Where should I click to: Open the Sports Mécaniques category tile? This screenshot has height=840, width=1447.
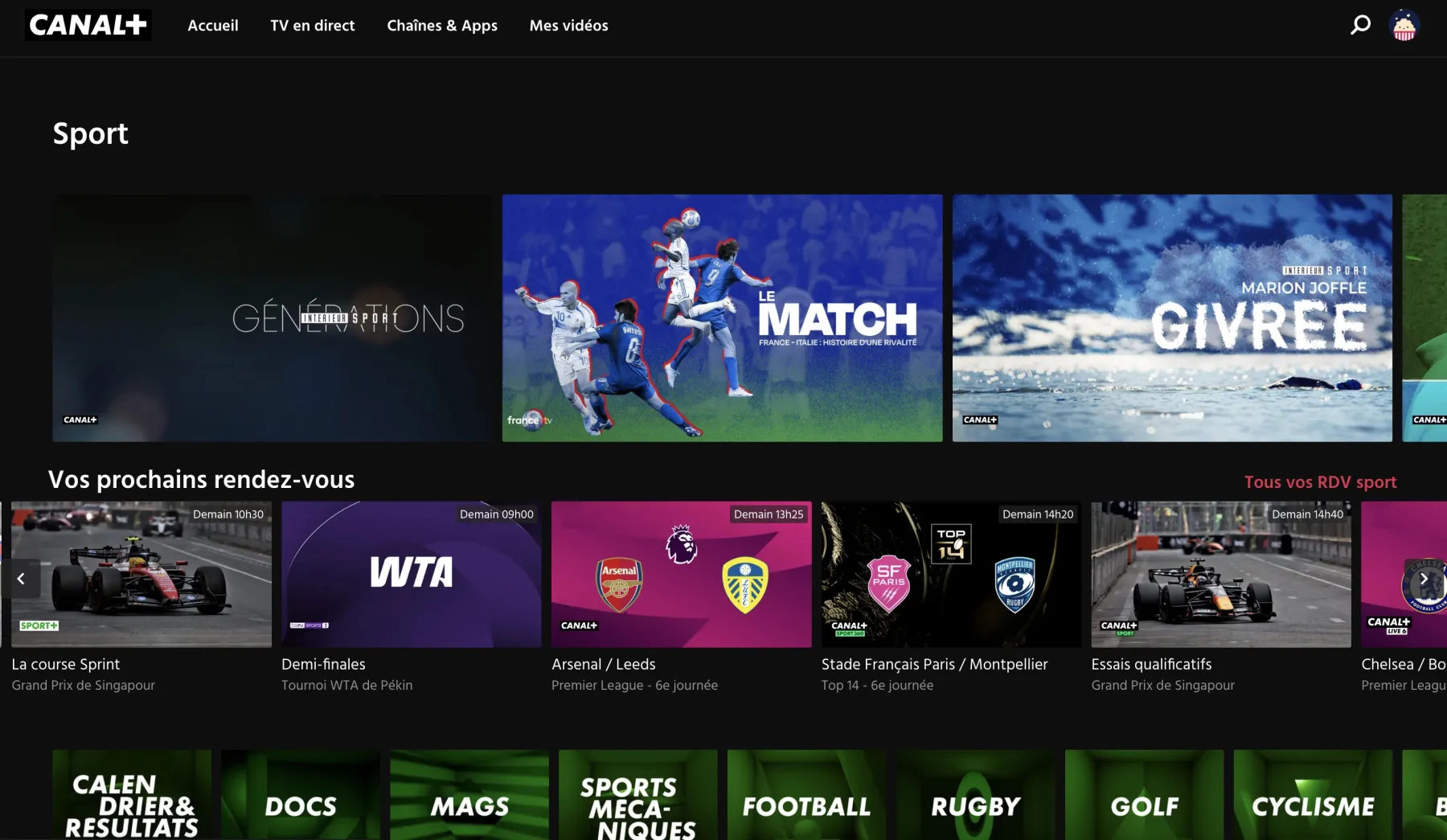tap(638, 795)
